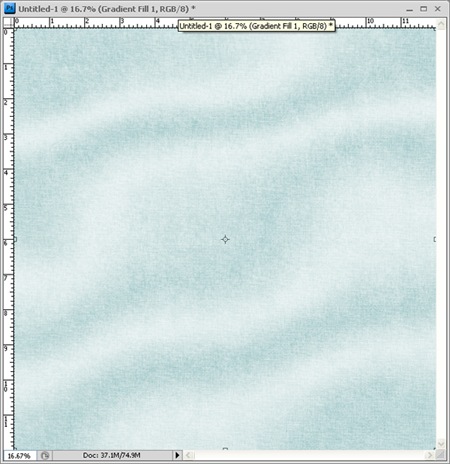
Task: Click the Doc: 37.1M/74.9M status text
Action: 111,455
